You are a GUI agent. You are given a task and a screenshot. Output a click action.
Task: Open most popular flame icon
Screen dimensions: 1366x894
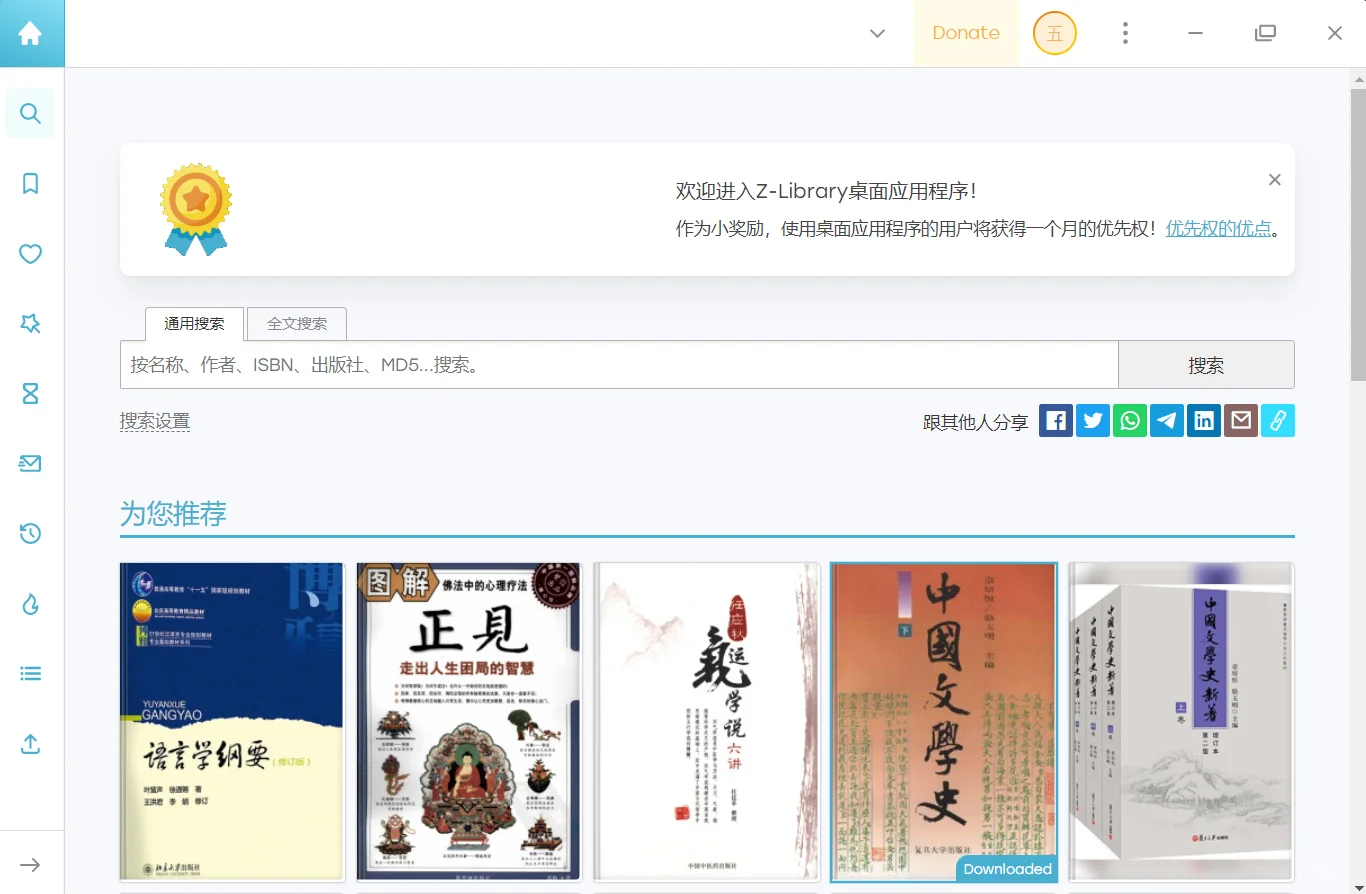pyautogui.click(x=31, y=603)
